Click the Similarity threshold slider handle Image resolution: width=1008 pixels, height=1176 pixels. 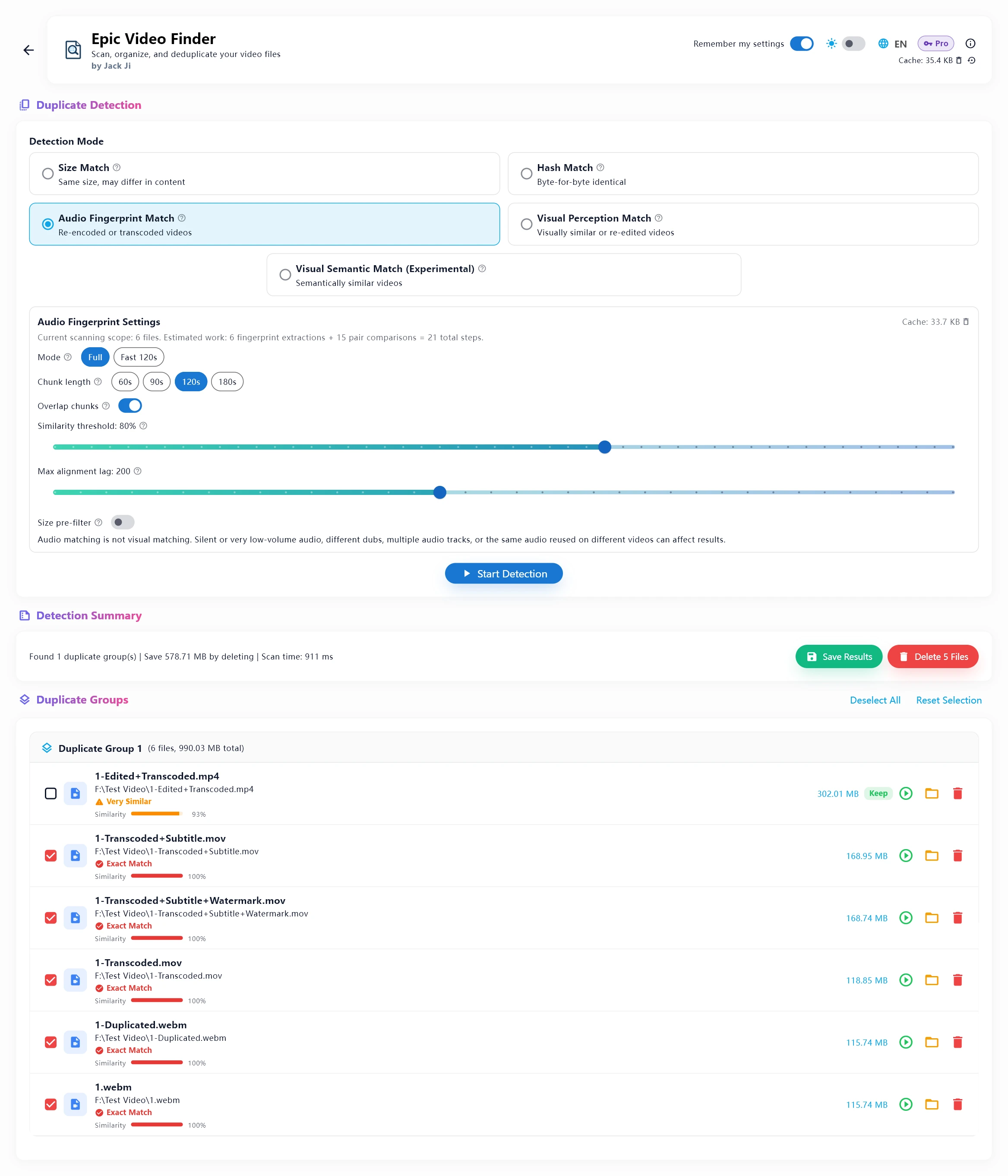[605, 447]
